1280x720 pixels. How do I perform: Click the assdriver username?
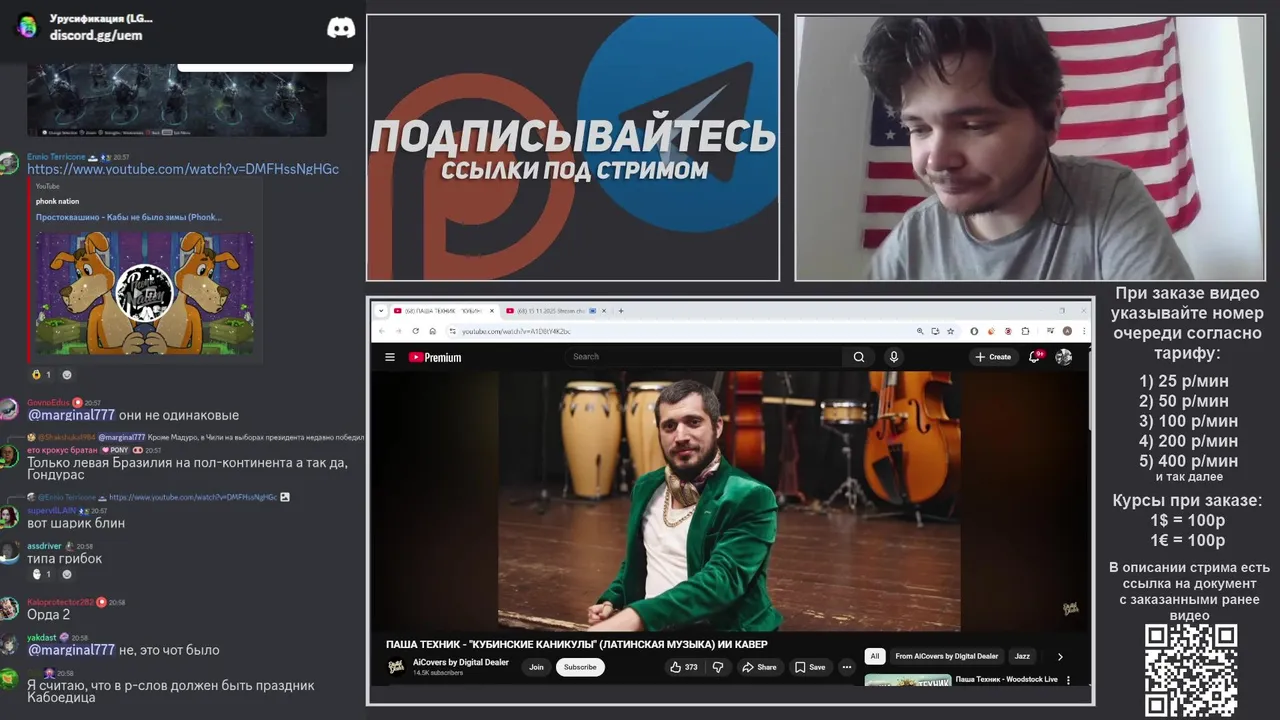point(44,546)
